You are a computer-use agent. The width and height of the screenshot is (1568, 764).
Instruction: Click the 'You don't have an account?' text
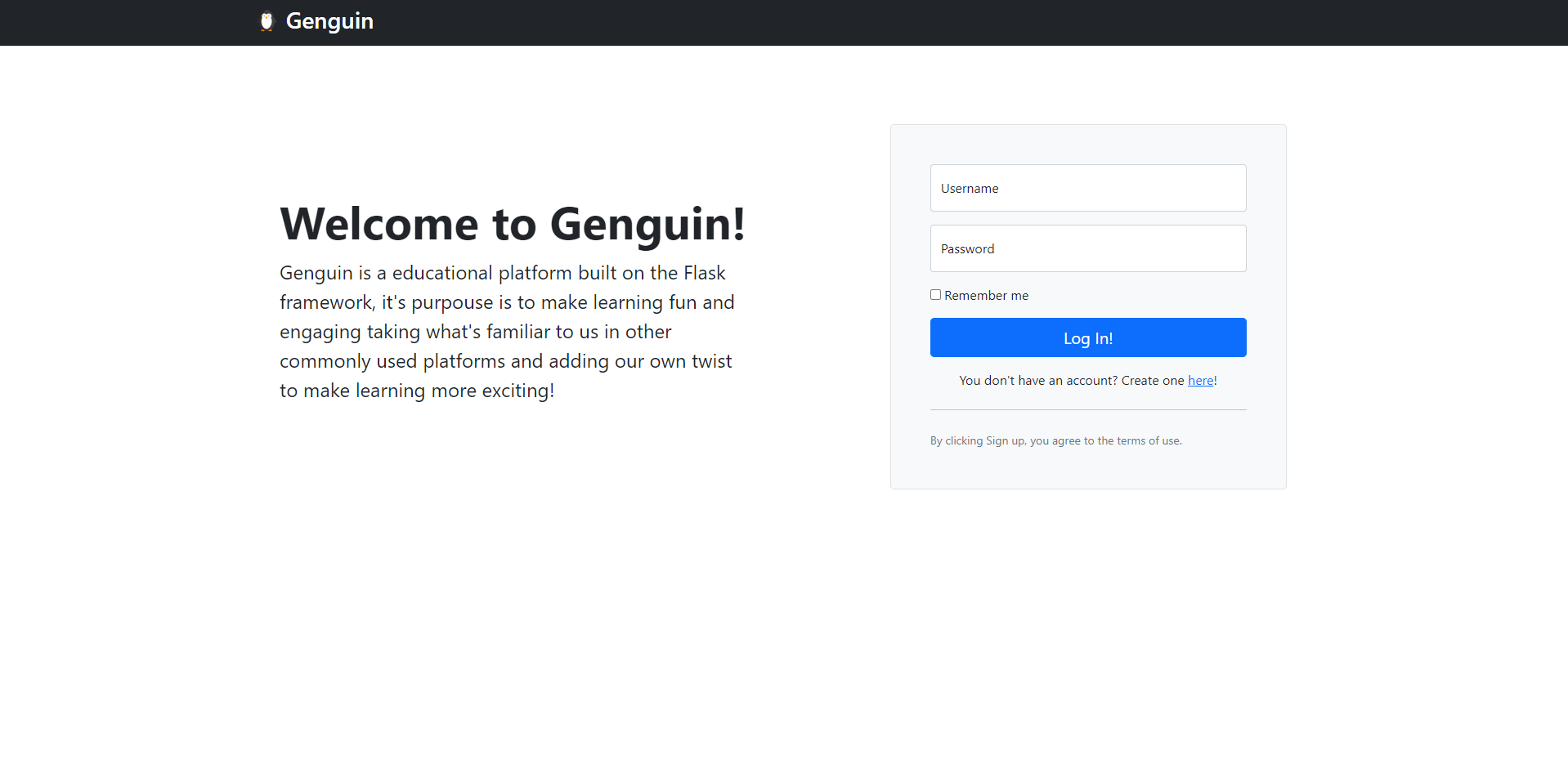click(1038, 381)
